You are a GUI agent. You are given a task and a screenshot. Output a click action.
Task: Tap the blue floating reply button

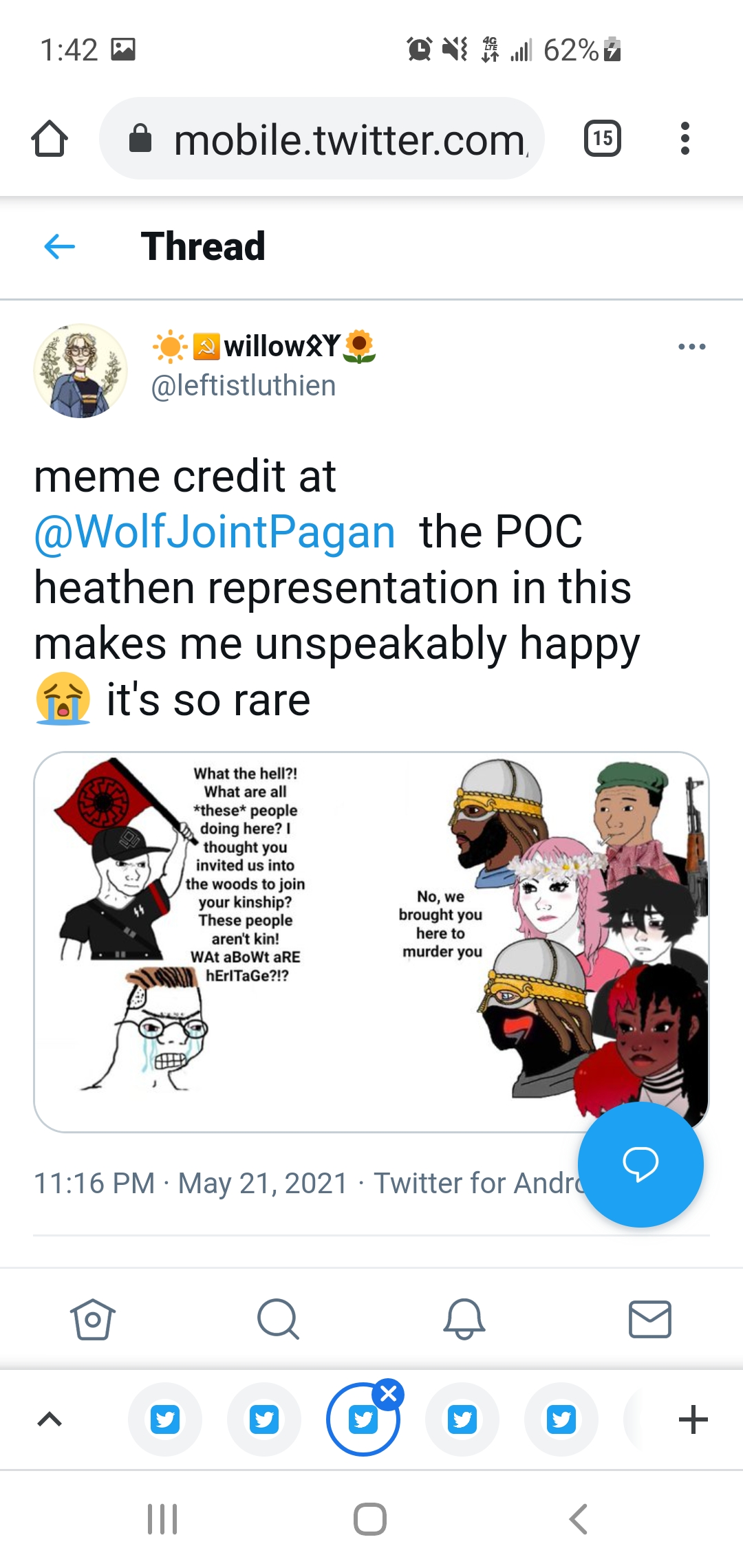640,1164
